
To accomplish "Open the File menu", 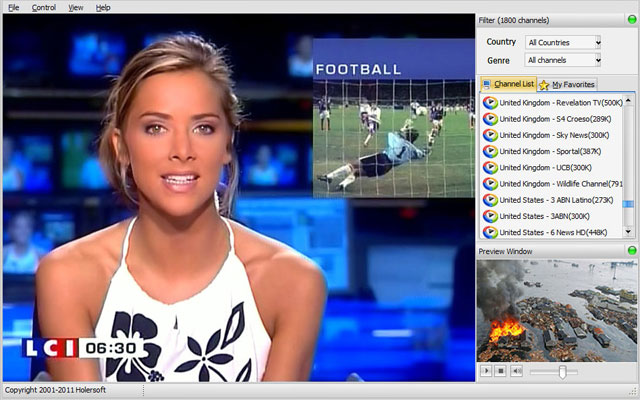I will click(x=13, y=7).
